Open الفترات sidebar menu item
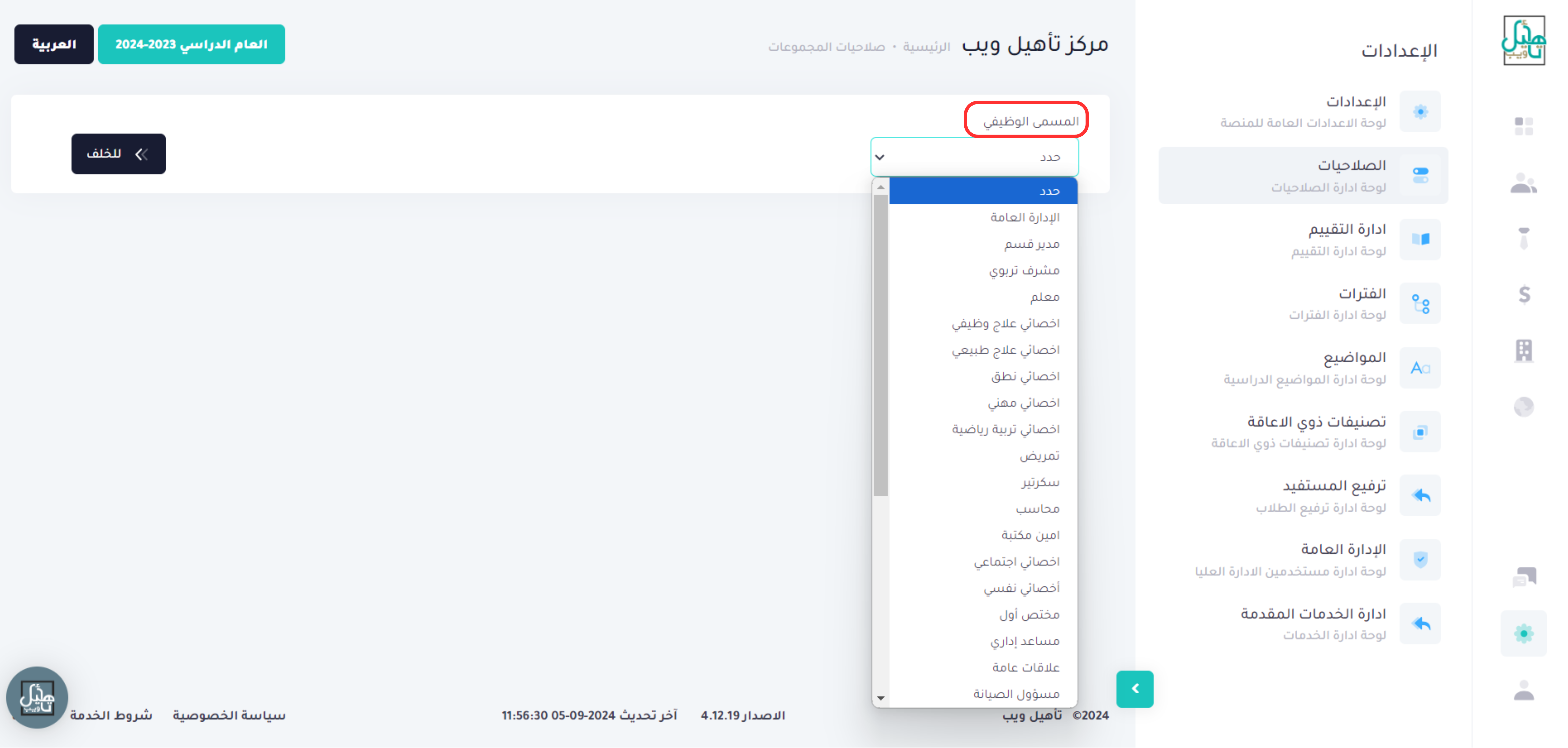Screen dimensions: 1568x748 coord(1303,303)
